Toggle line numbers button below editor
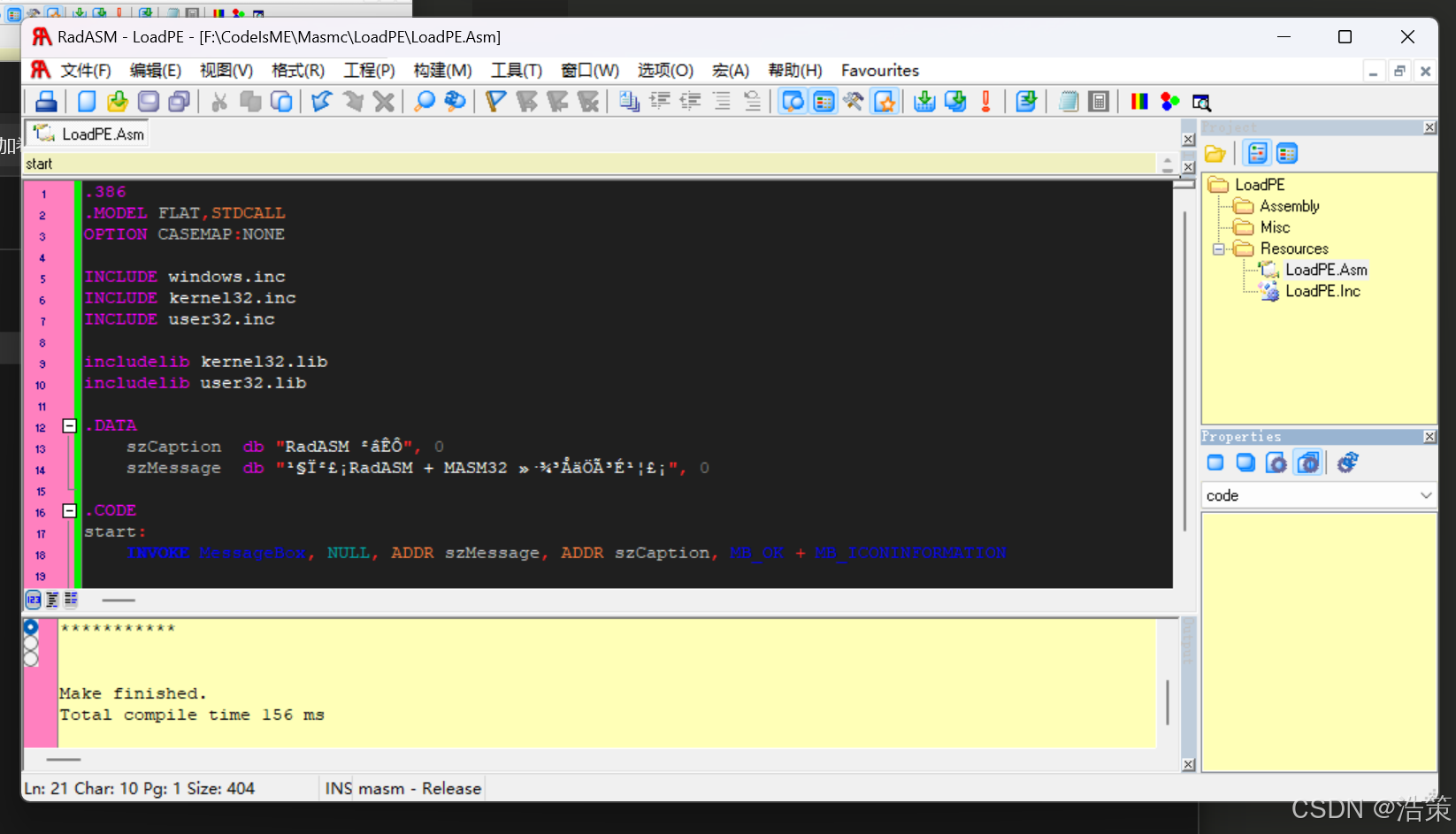 click(x=33, y=600)
